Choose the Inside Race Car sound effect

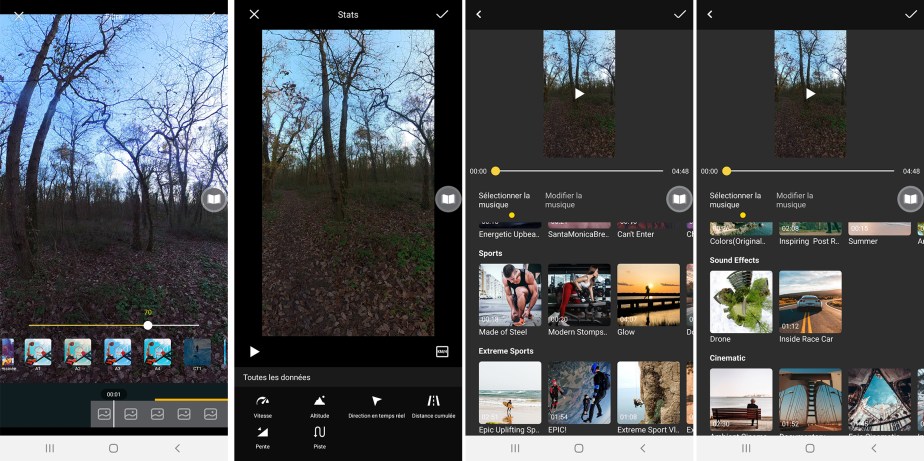click(x=810, y=307)
